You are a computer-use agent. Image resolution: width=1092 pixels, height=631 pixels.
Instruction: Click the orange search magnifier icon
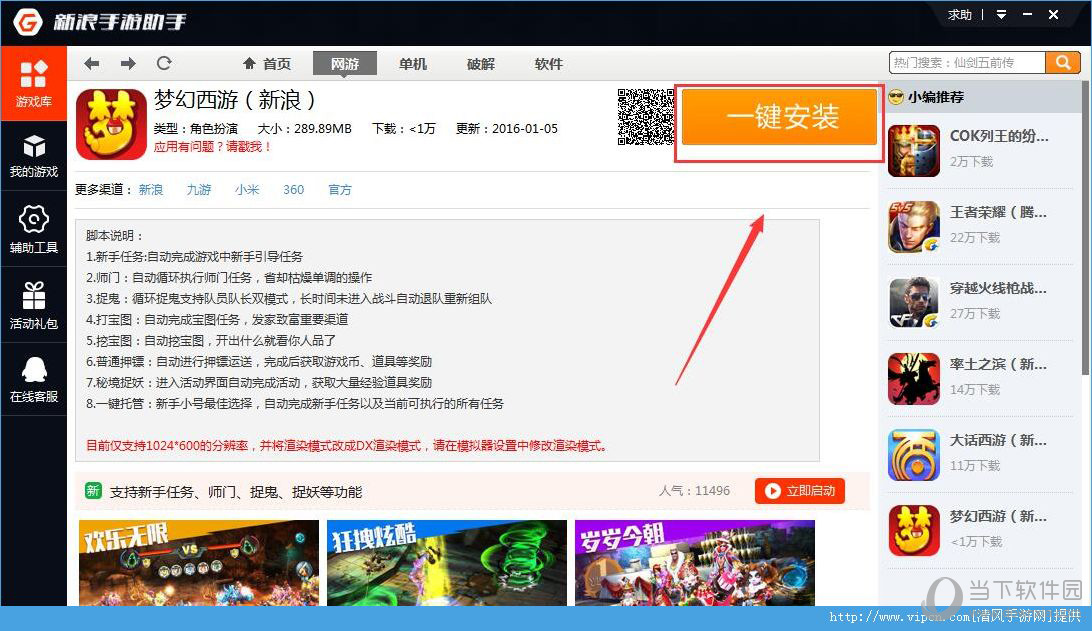tap(1063, 62)
